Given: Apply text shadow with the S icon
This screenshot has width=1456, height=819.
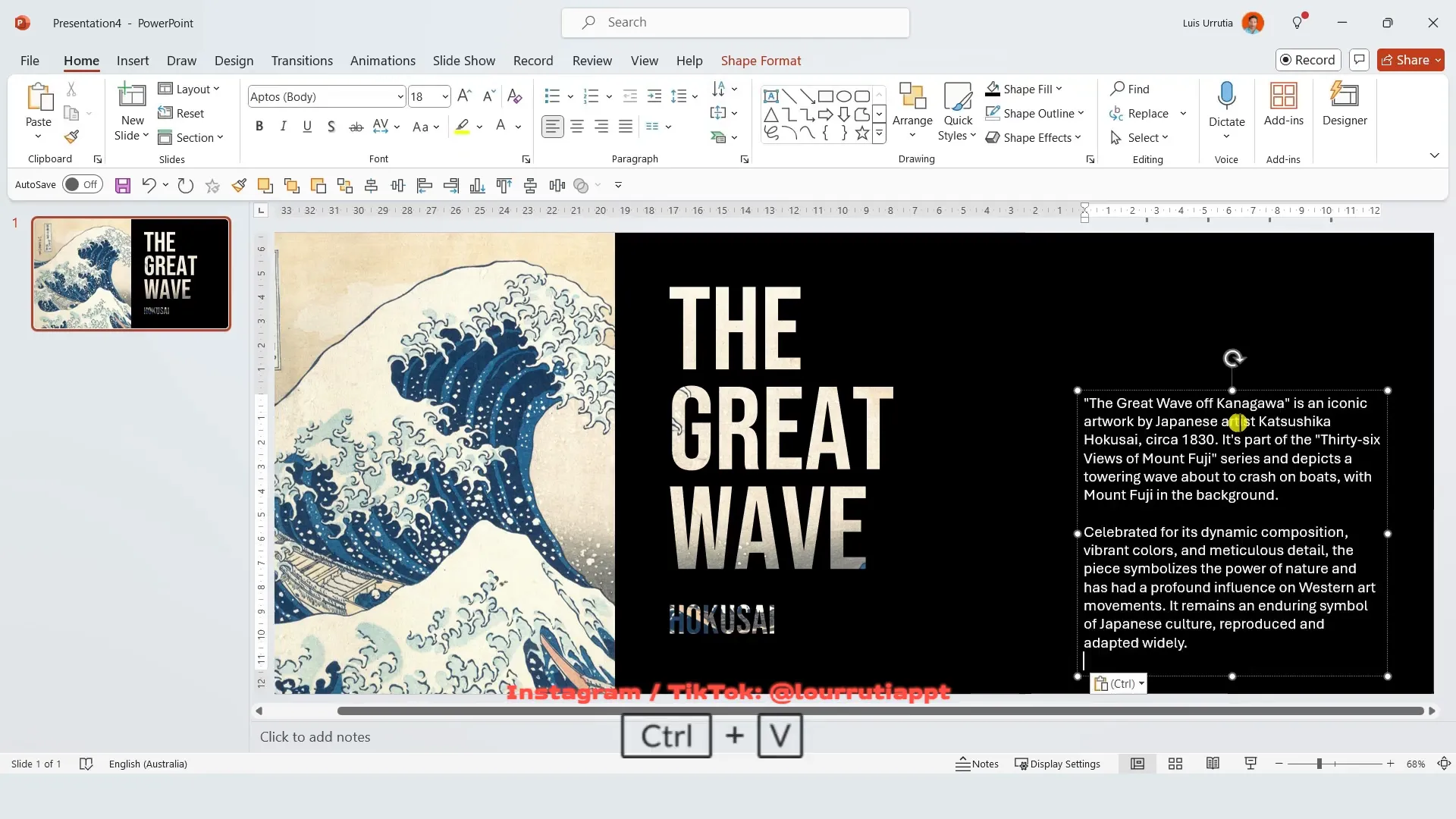Looking at the screenshot, I should (331, 127).
